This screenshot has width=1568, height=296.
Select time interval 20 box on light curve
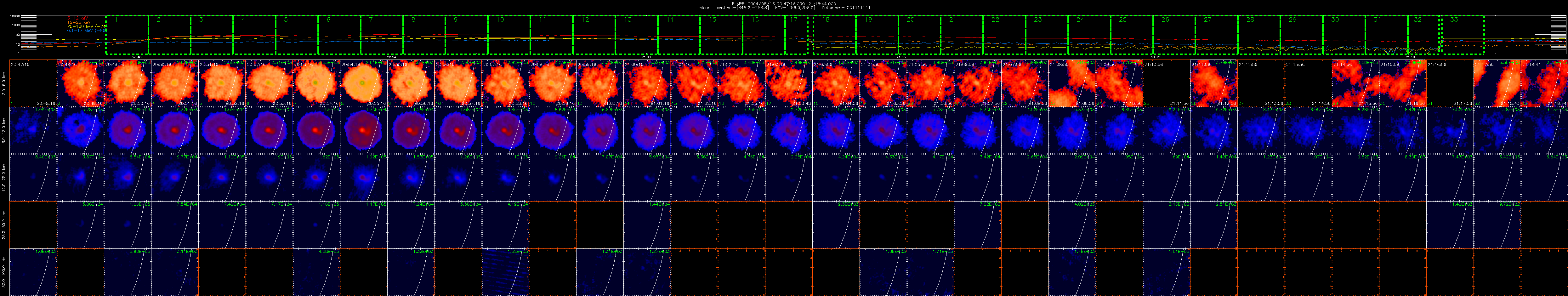[x=920, y=35]
